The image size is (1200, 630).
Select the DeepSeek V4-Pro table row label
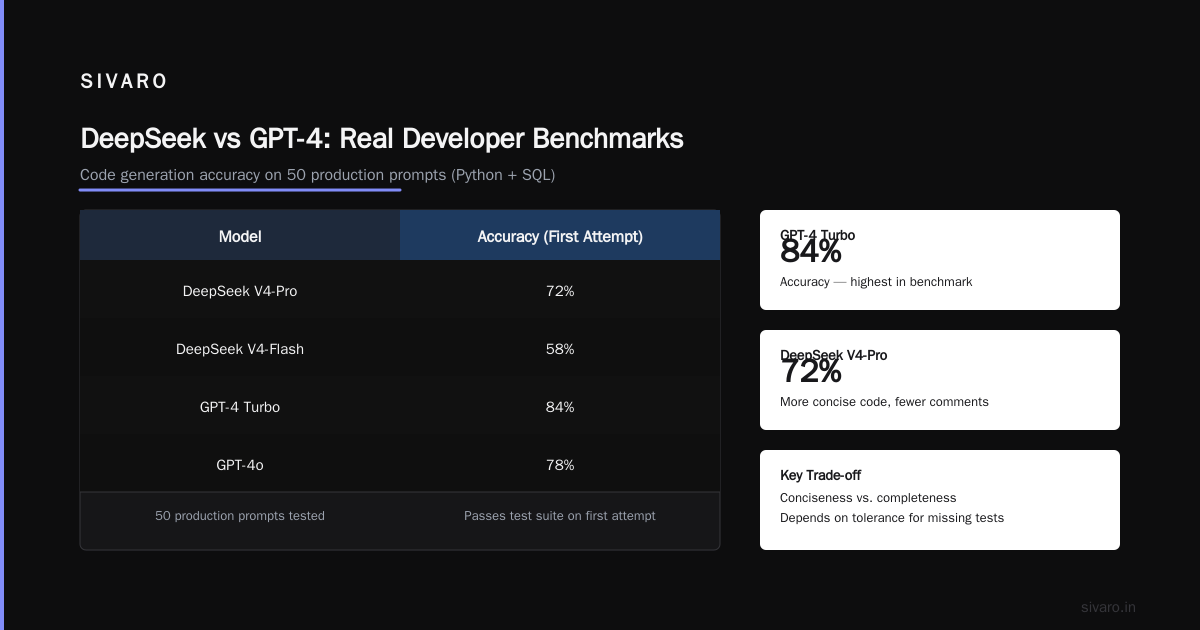240,291
